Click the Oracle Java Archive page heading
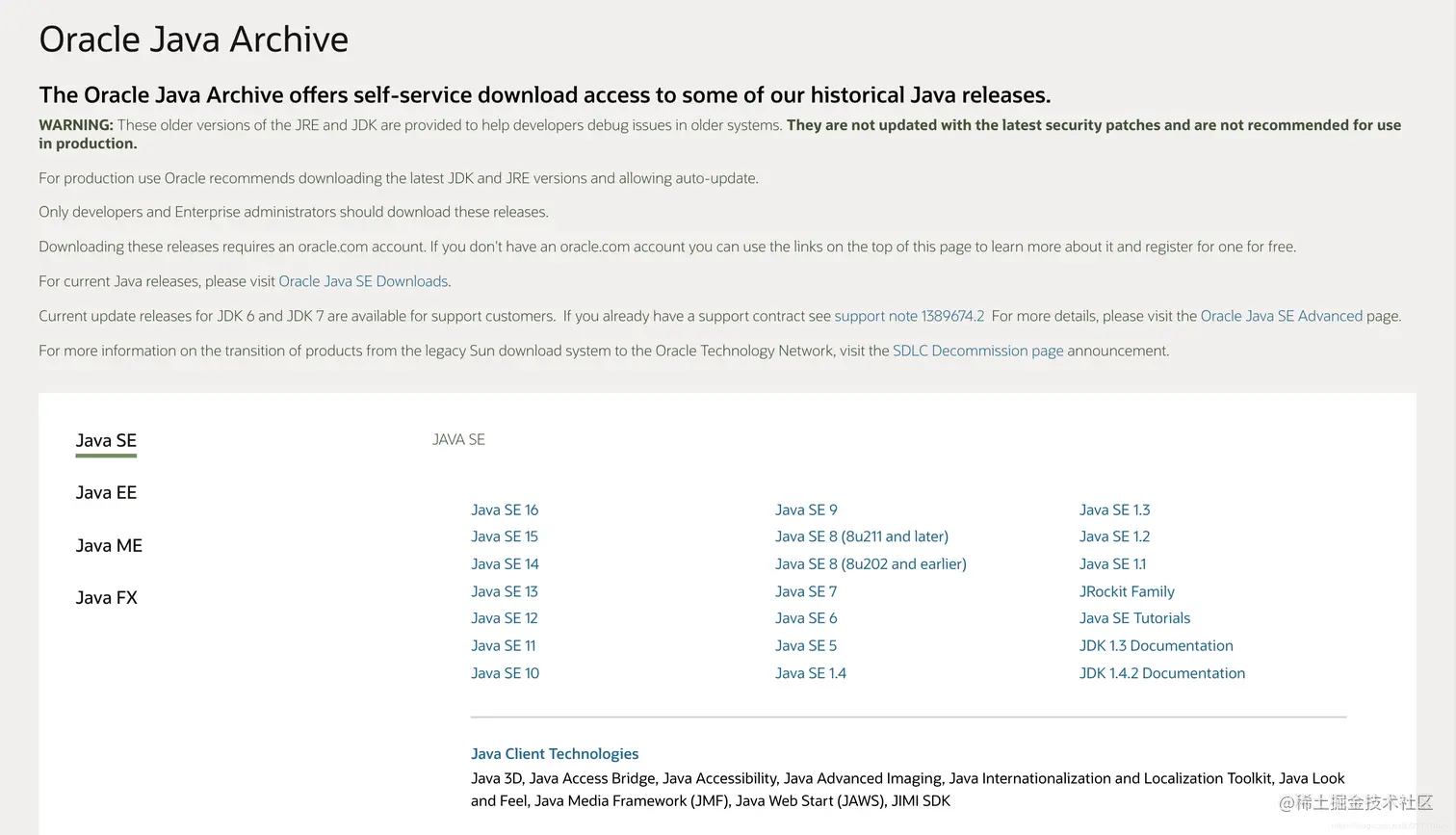This screenshot has width=1456, height=835. 194,39
